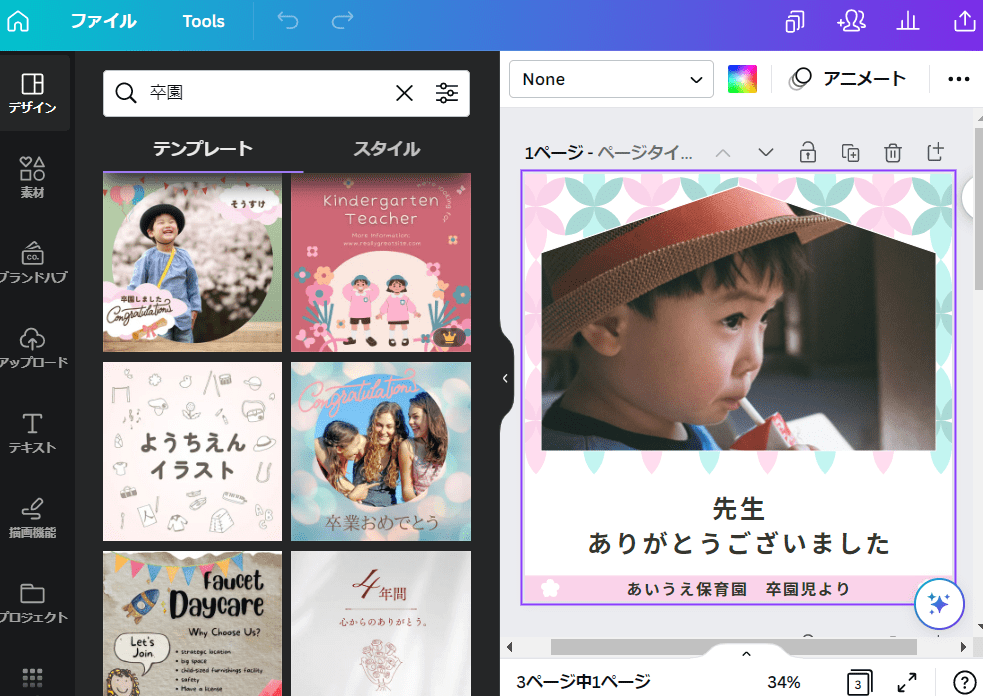983x696 pixels.
Task: Lock page 1
Action: coord(807,152)
